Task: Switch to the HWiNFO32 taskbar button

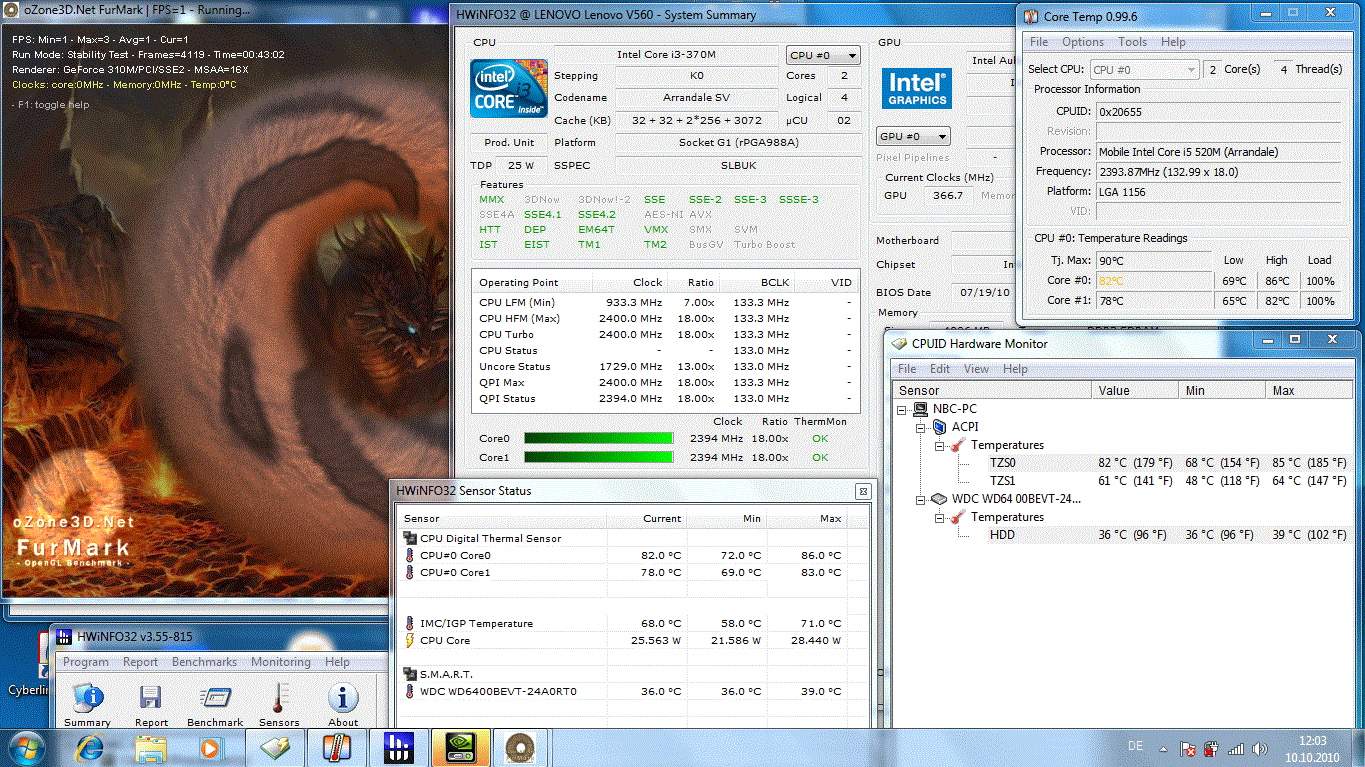Action: 399,747
